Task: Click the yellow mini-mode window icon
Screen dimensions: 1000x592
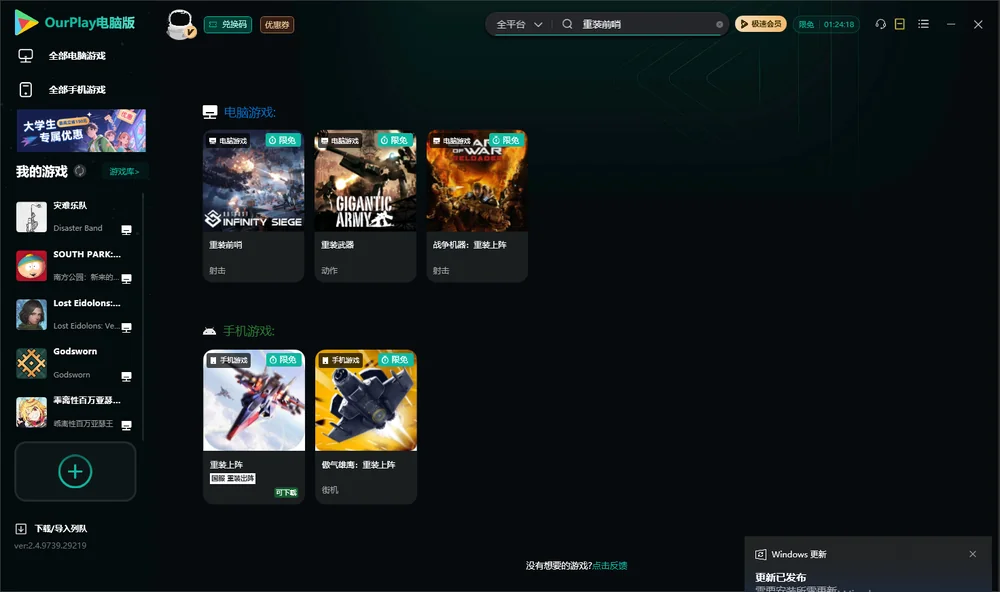Action: [x=900, y=24]
